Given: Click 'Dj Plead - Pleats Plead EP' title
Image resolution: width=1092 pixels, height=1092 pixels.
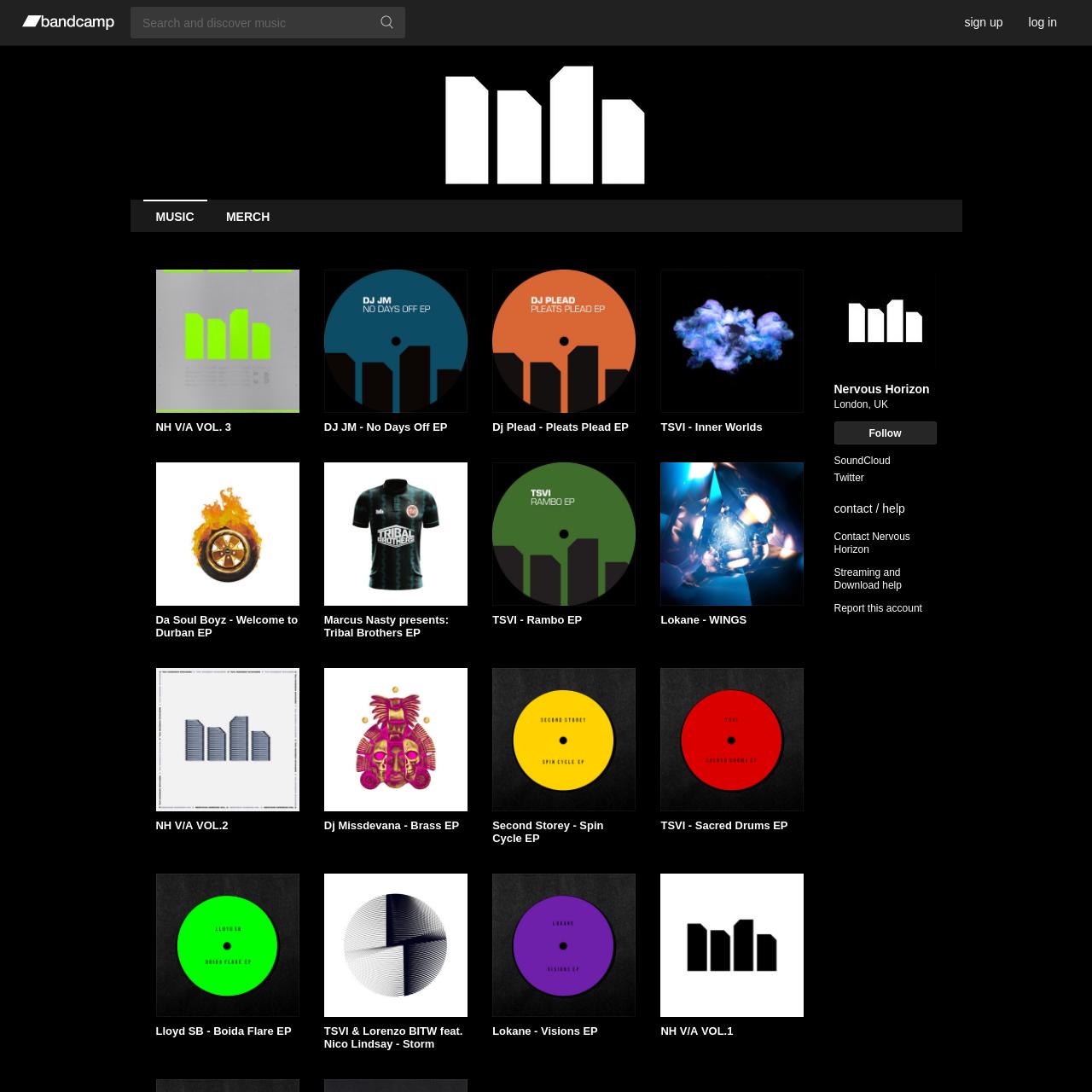Looking at the screenshot, I should [561, 427].
